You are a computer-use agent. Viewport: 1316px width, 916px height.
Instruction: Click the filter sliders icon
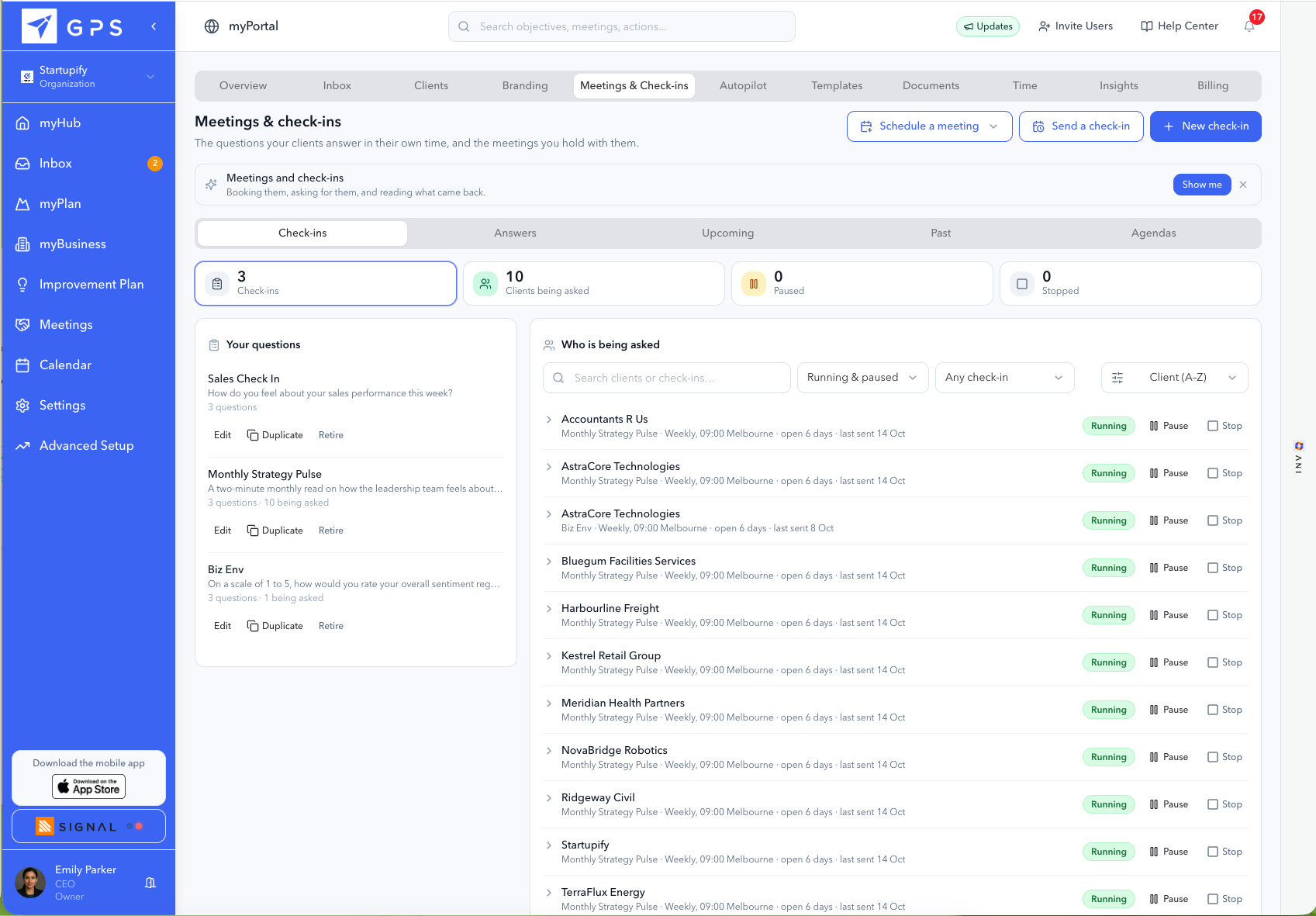[1117, 378]
